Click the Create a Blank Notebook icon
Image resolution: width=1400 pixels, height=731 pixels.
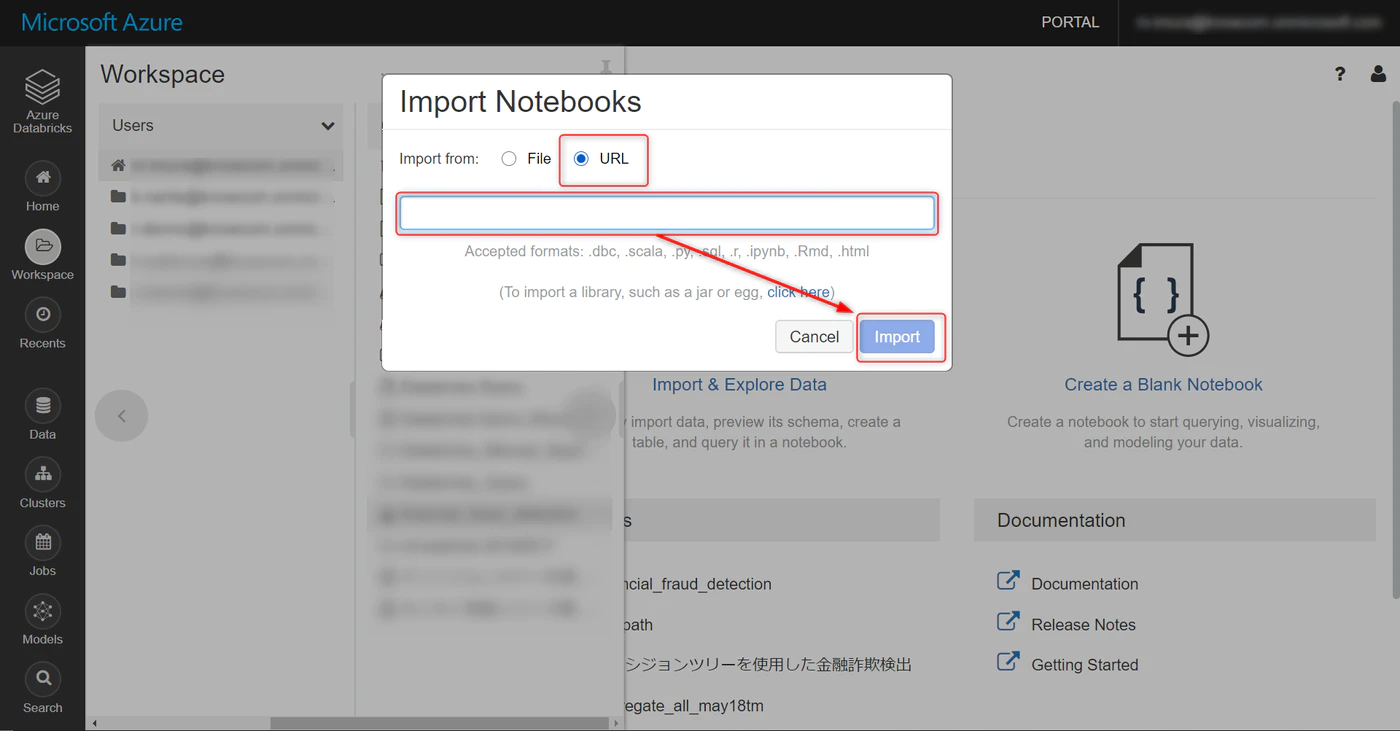coord(1163,300)
